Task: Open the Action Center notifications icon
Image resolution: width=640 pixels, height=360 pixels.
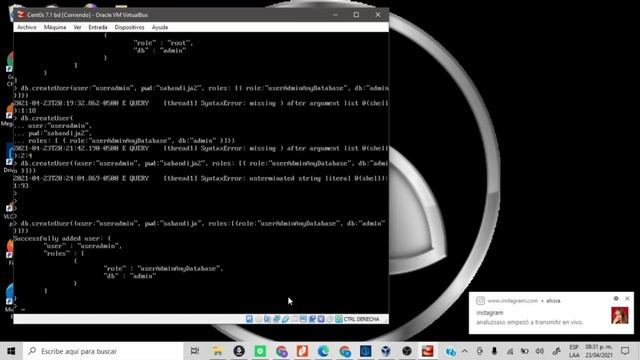Action: [x=625, y=351]
